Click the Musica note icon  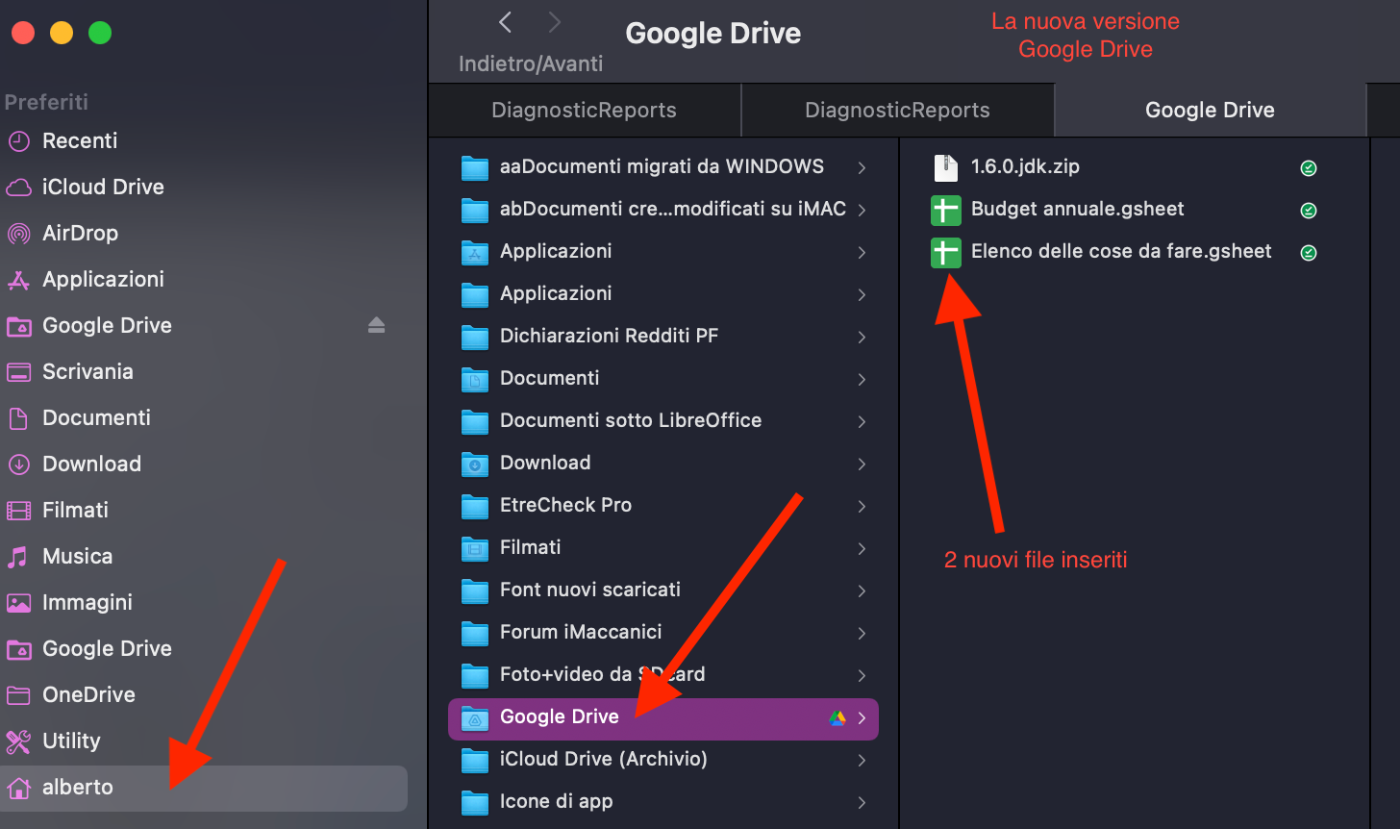coord(18,557)
